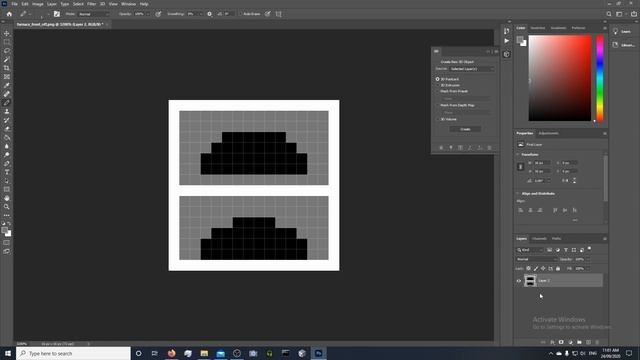Viewport: 640px width, 360px height.
Task: Select the Crop tool
Action: click(7, 68)
